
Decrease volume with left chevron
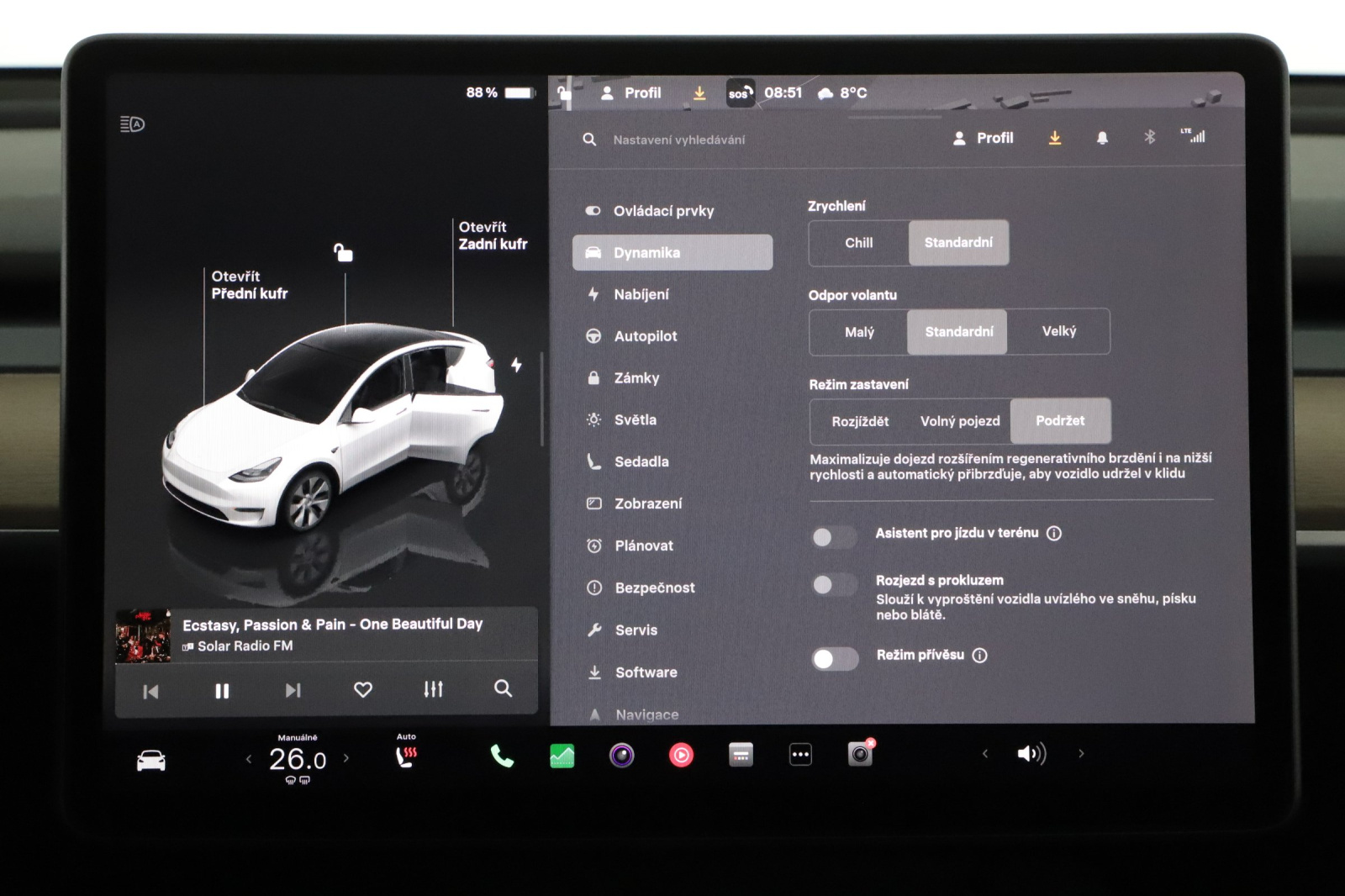(x=985, y=754)
